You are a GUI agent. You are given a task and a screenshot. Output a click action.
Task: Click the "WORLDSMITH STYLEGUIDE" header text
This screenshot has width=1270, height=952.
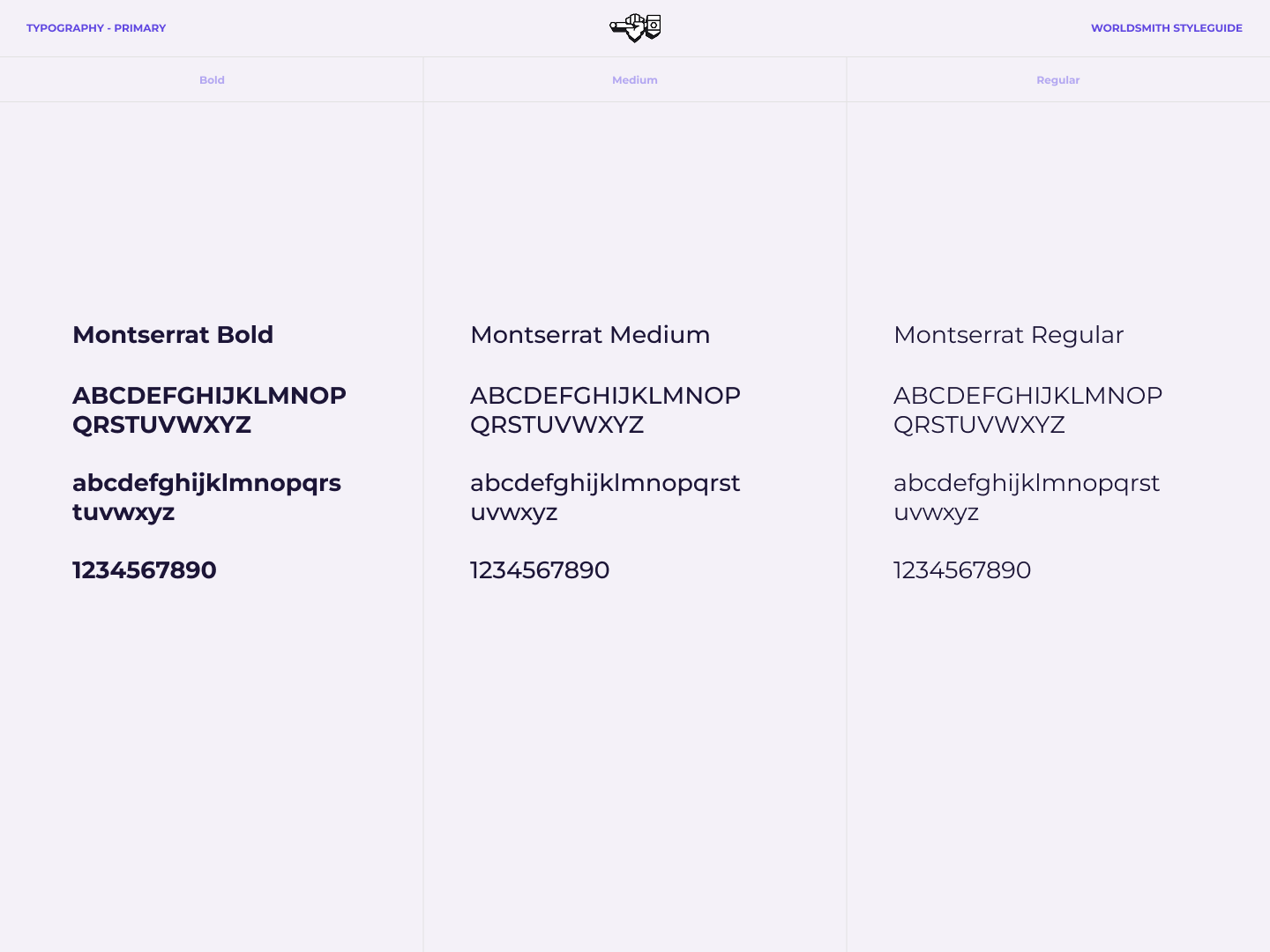point(1166,28)
